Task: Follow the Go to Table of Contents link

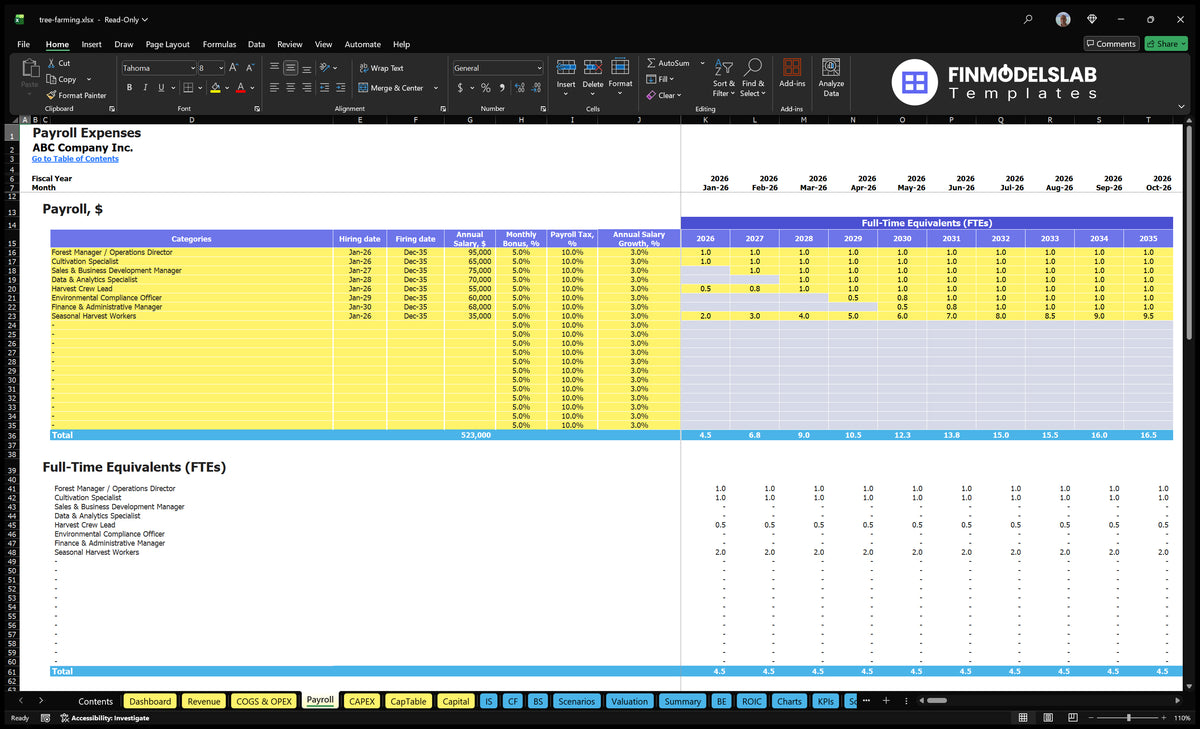Action: (75, 159)
